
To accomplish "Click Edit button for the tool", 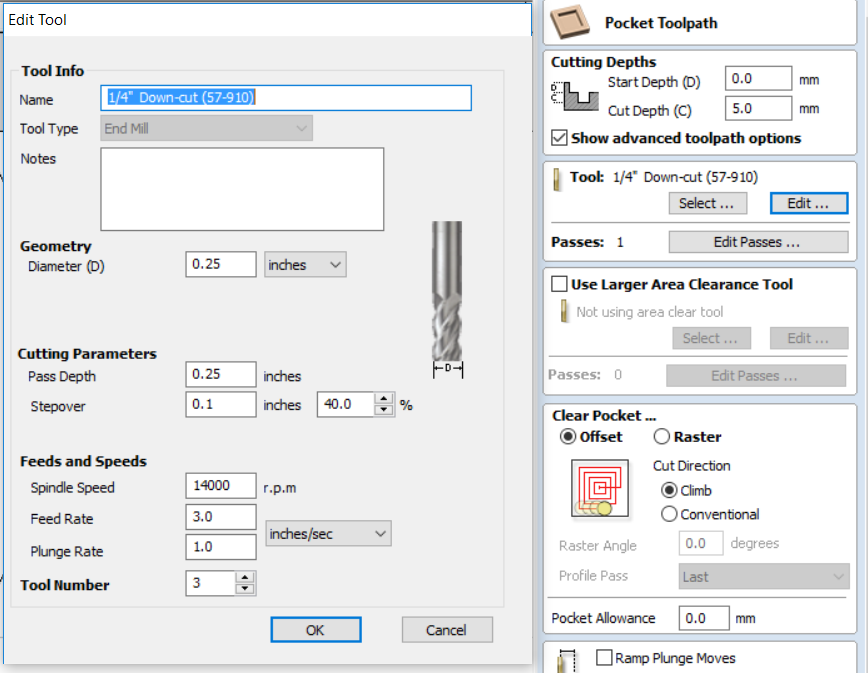I will click(x=809, y=203).
